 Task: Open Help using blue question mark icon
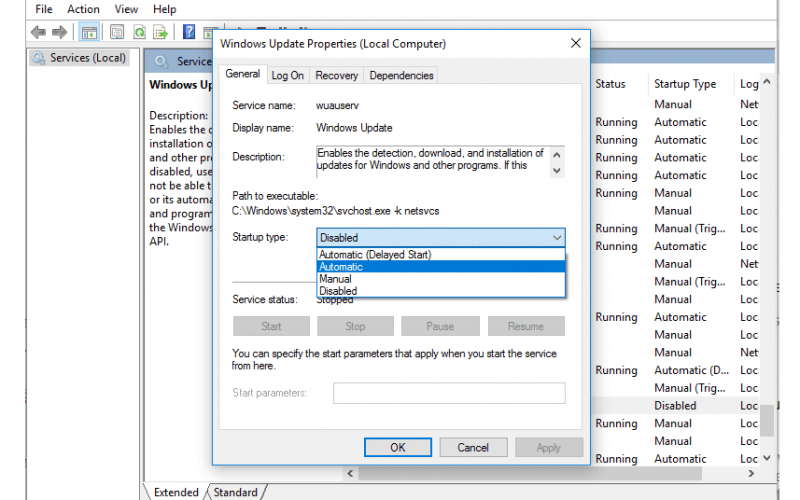(x=189, y=32)
